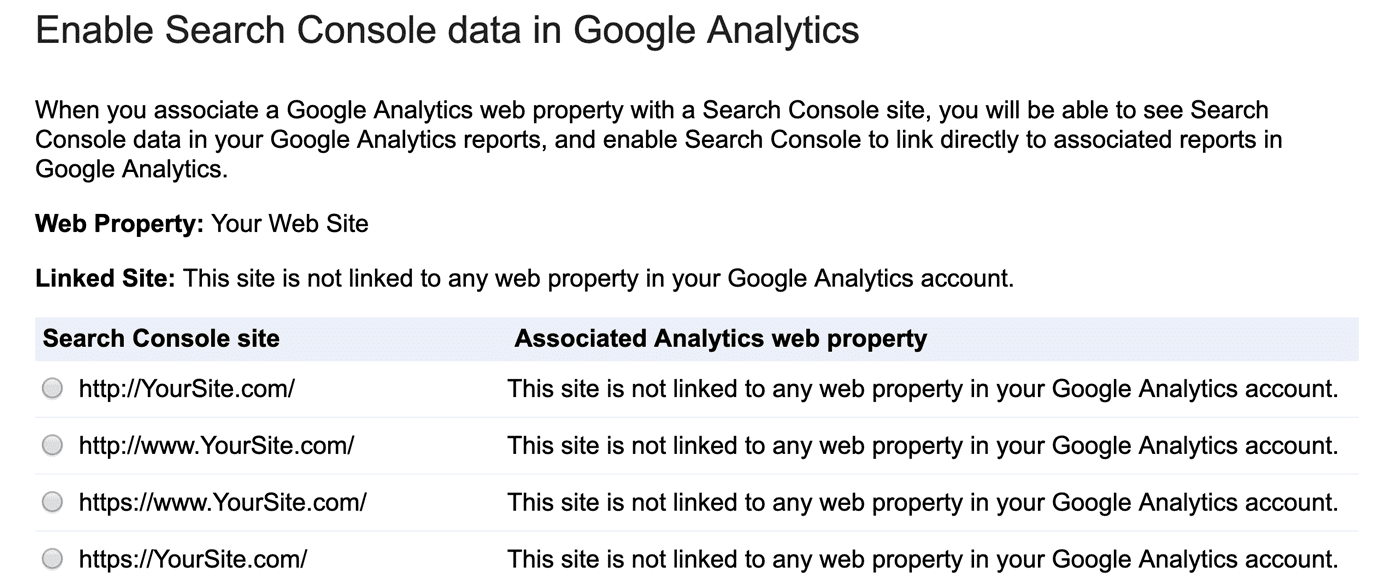Click the not-linked status in https://www.YourSite.com/ row

tap(922, 502)
